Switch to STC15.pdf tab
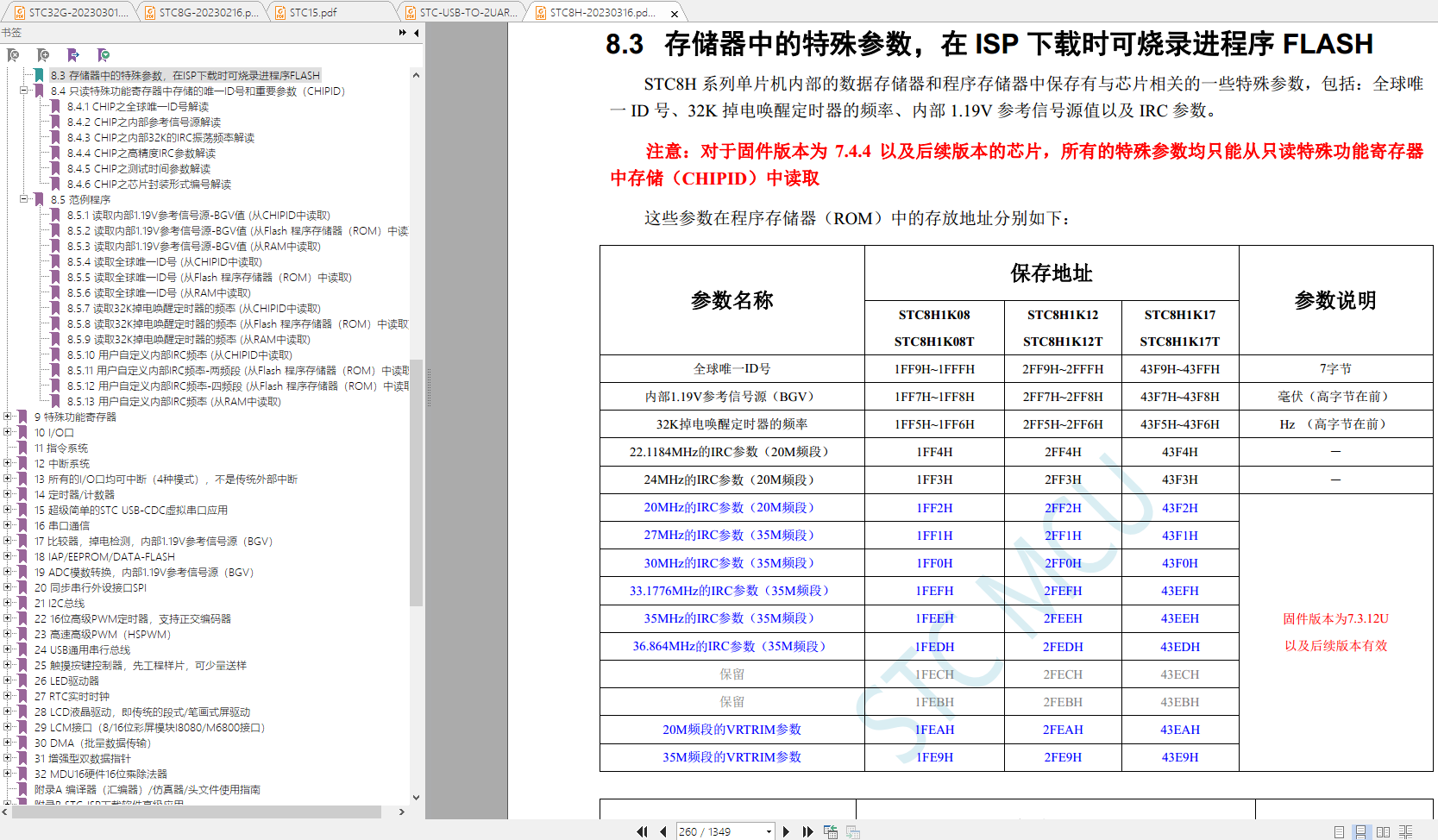 (331, 12)
